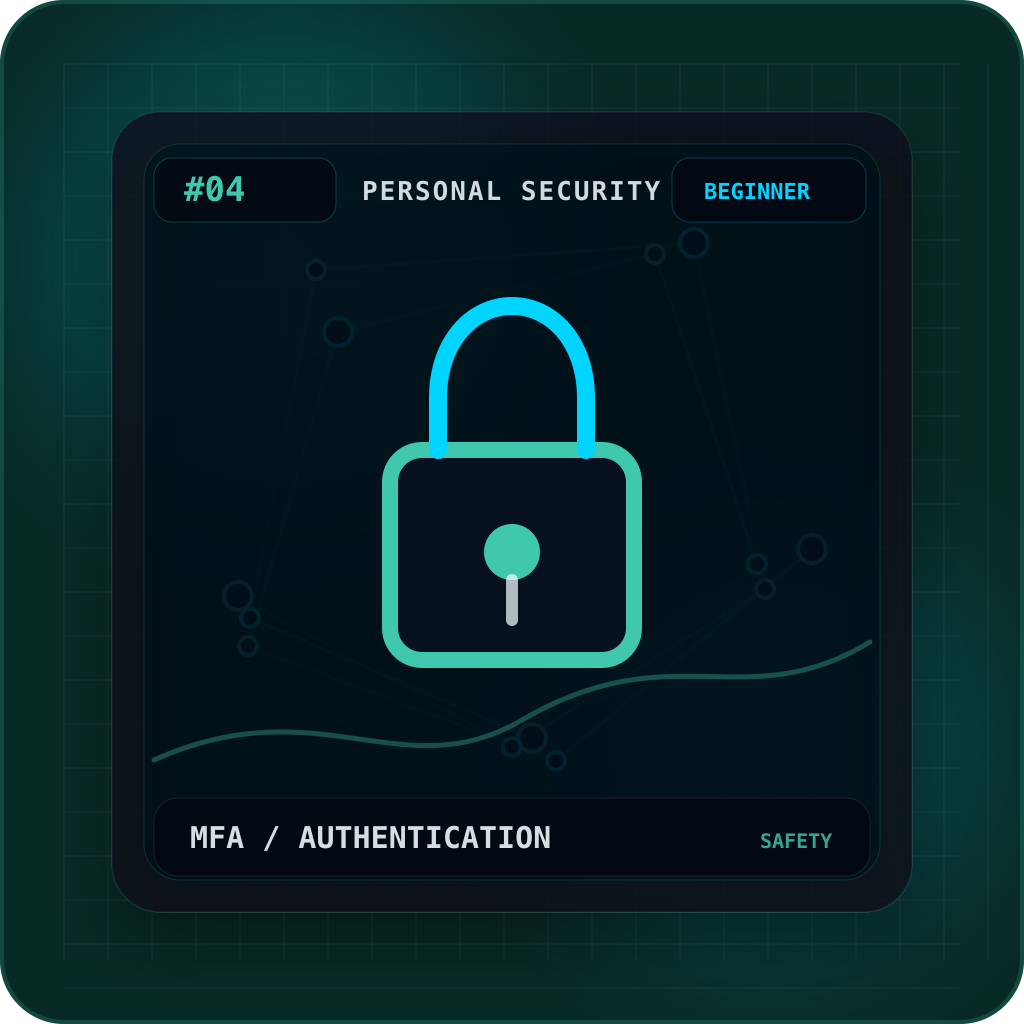Click the small node below PERSONAL text
Viewport: 1024px width, 1024px height.
coord(316,270)
